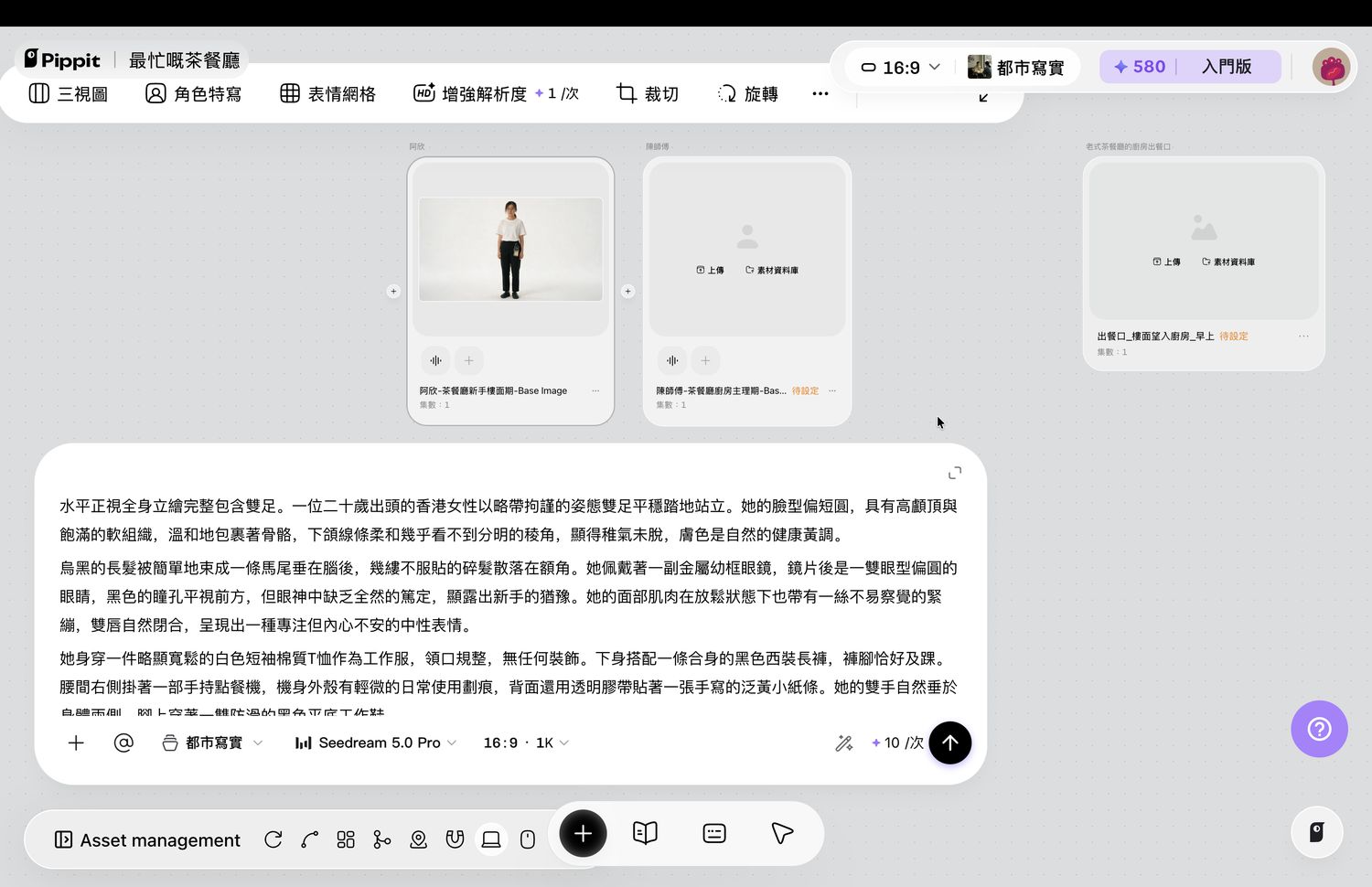Screen dimensions: 1372x887
Task: Open the 16:9 · 1K size dropdown
Action: tap(526, 743)
